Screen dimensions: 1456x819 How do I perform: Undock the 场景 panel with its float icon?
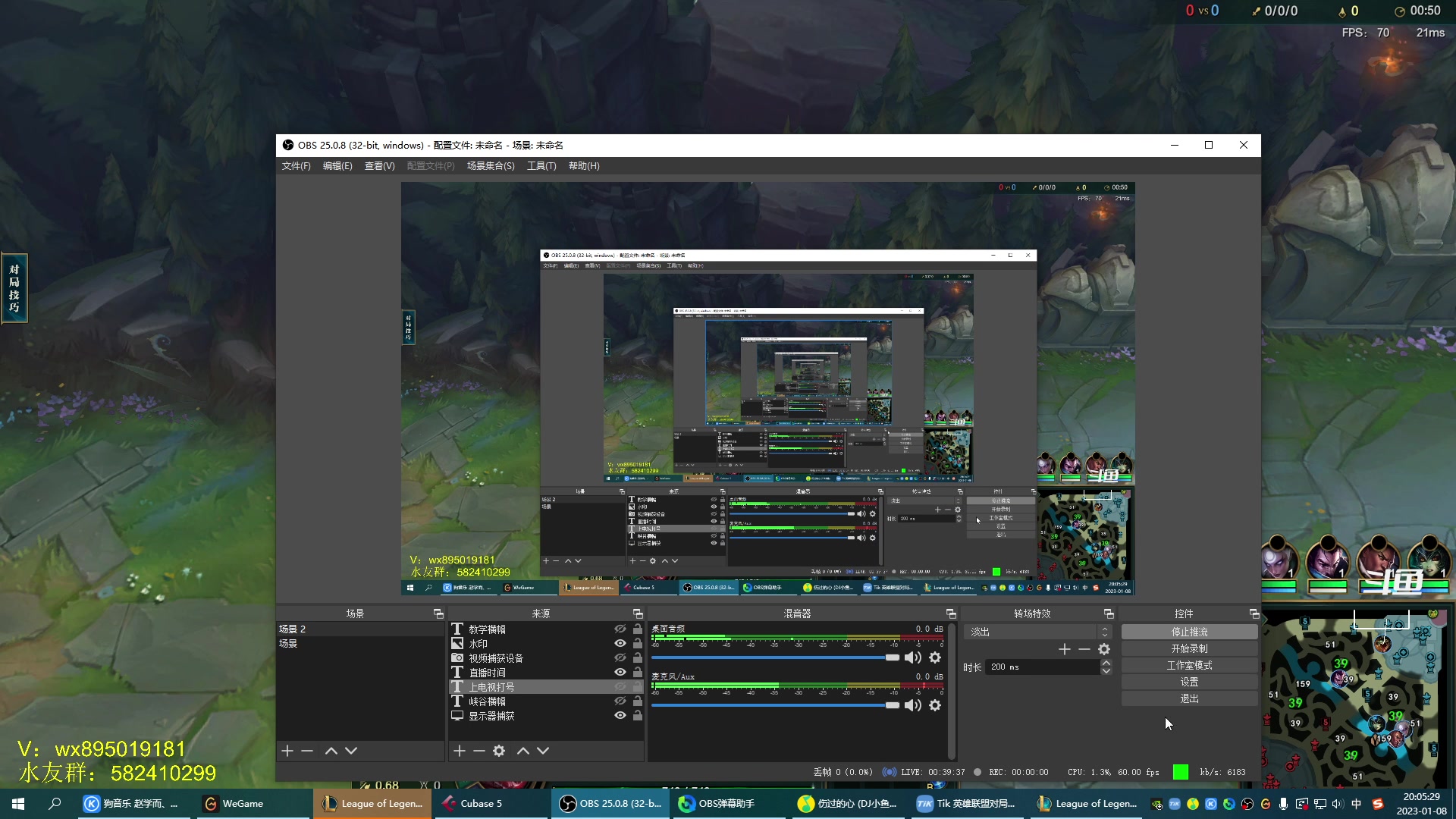(x=438, y=613)
